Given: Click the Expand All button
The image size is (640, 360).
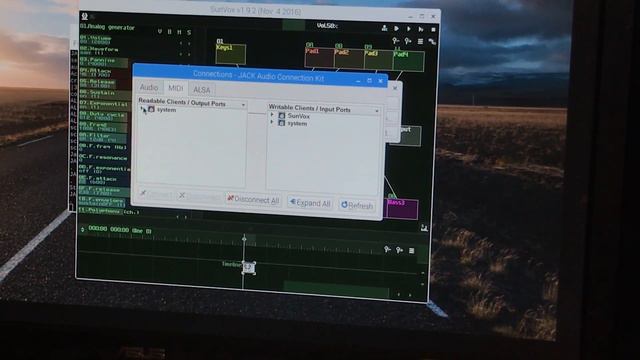Looking at the screenshot, I should click(x=310, y=202).
